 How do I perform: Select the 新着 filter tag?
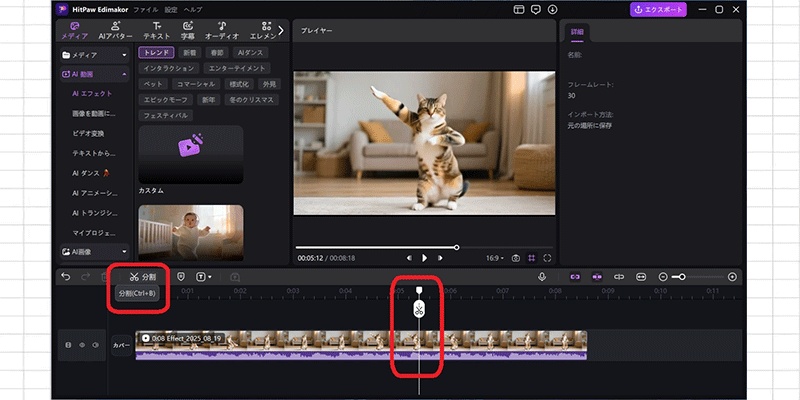point(190,53)
